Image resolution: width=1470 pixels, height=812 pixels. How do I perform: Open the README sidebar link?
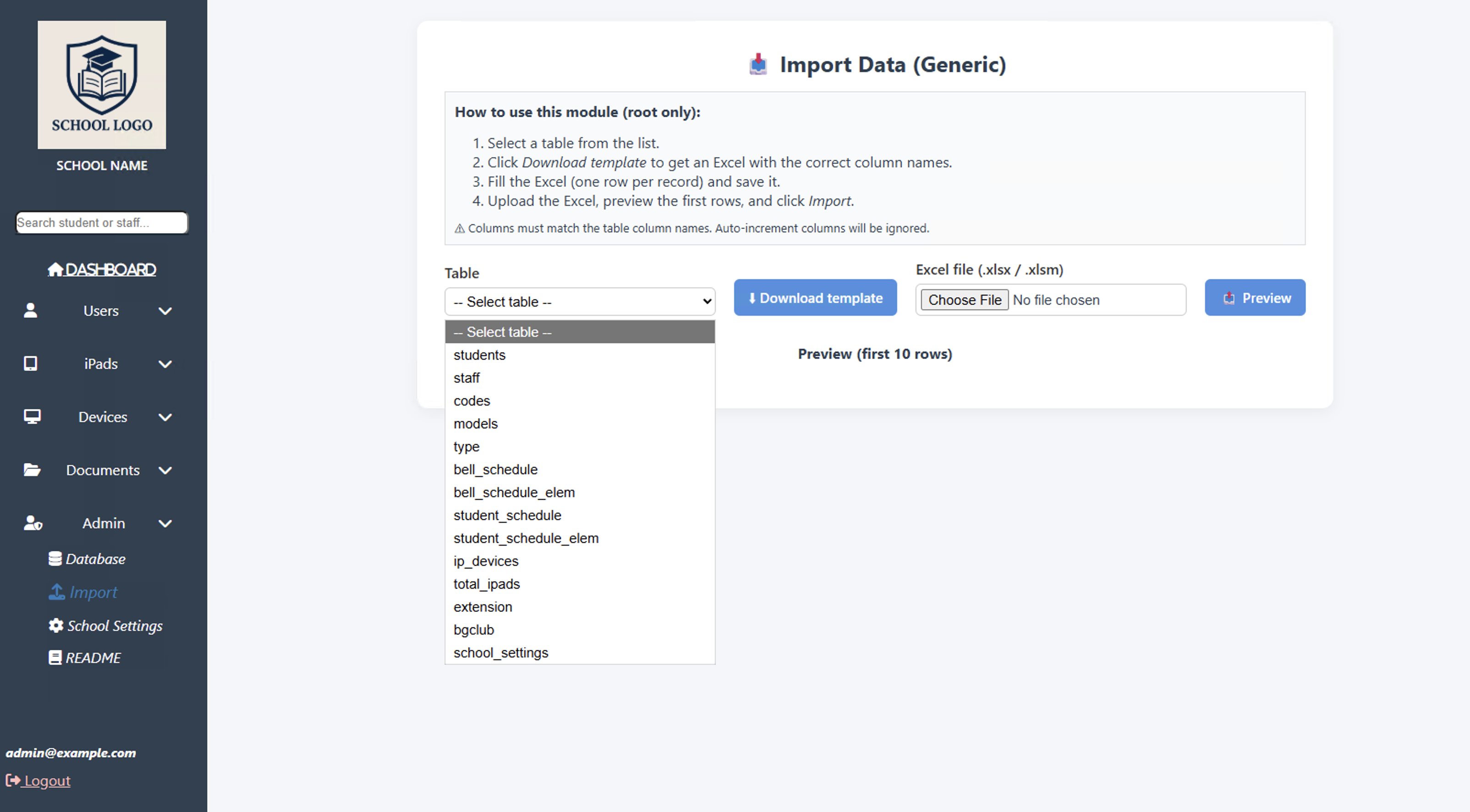pos(93,658)
